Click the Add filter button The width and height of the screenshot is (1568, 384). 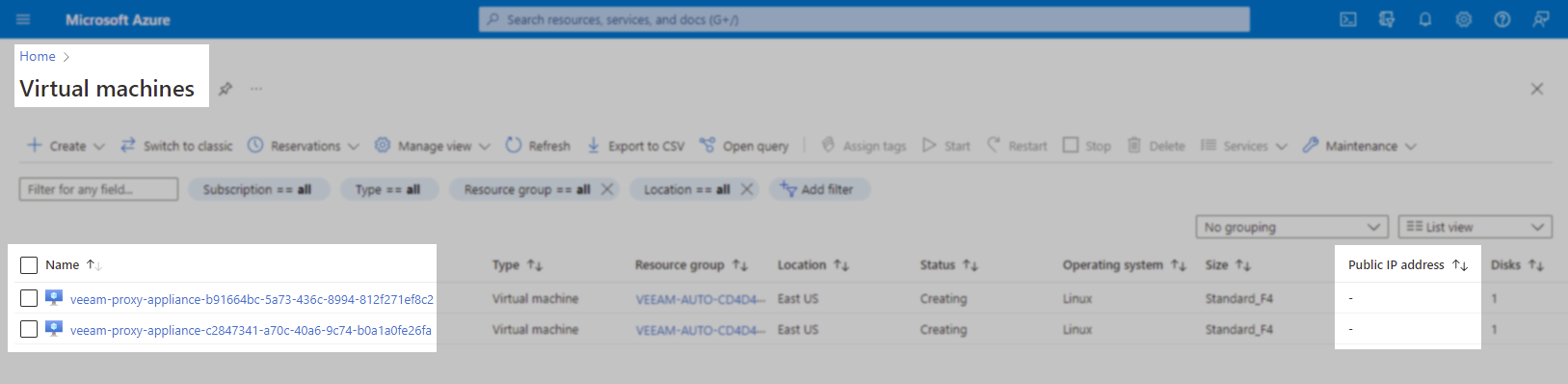tap(819, 189)
